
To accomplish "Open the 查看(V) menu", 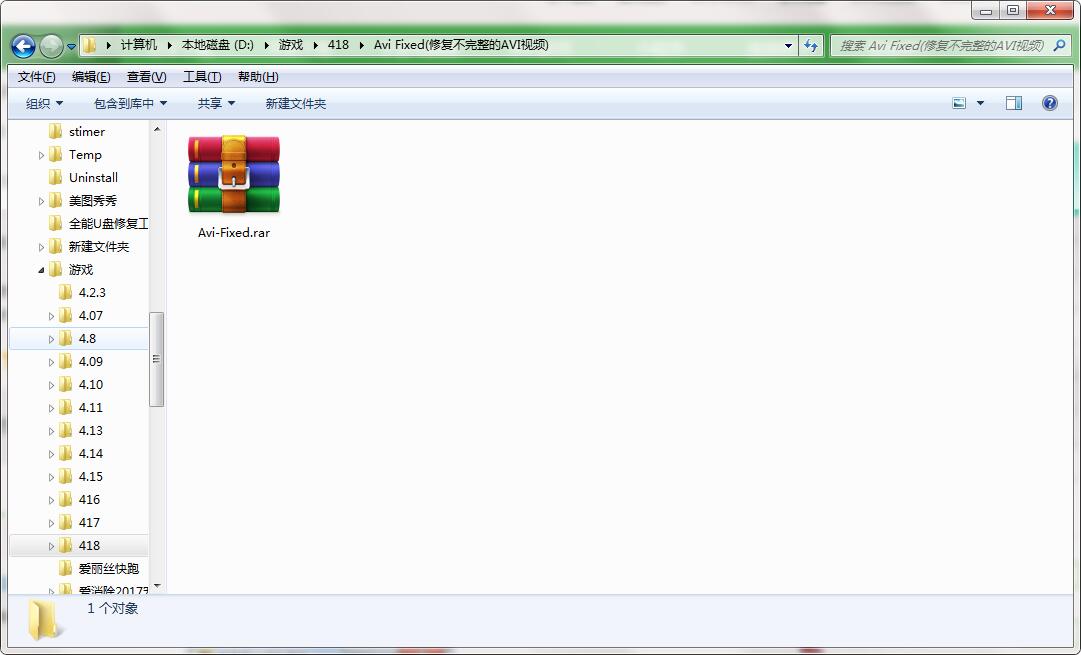I will [147, 77].
